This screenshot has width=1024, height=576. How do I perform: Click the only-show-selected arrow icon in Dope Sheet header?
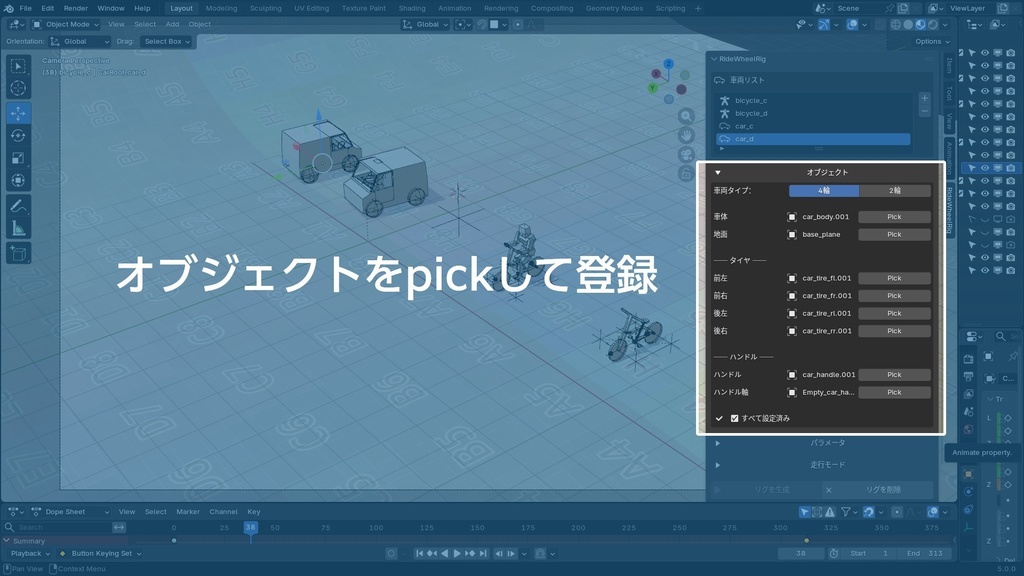tap(804, 512)
